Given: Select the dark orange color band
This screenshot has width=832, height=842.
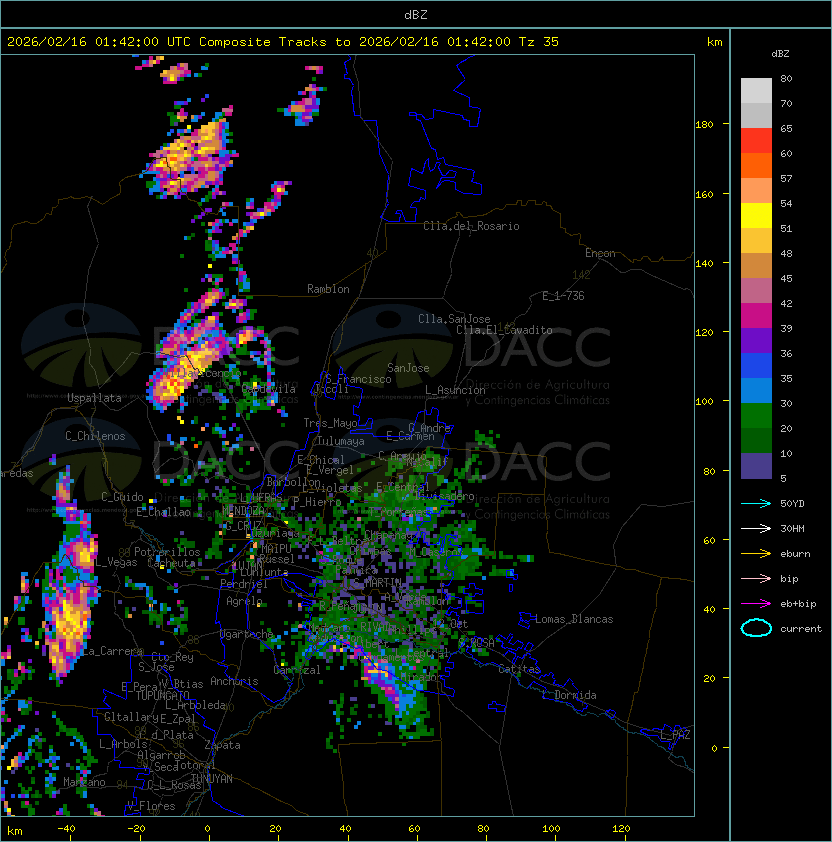Looking at the screenshot, I should coord(756,165).
